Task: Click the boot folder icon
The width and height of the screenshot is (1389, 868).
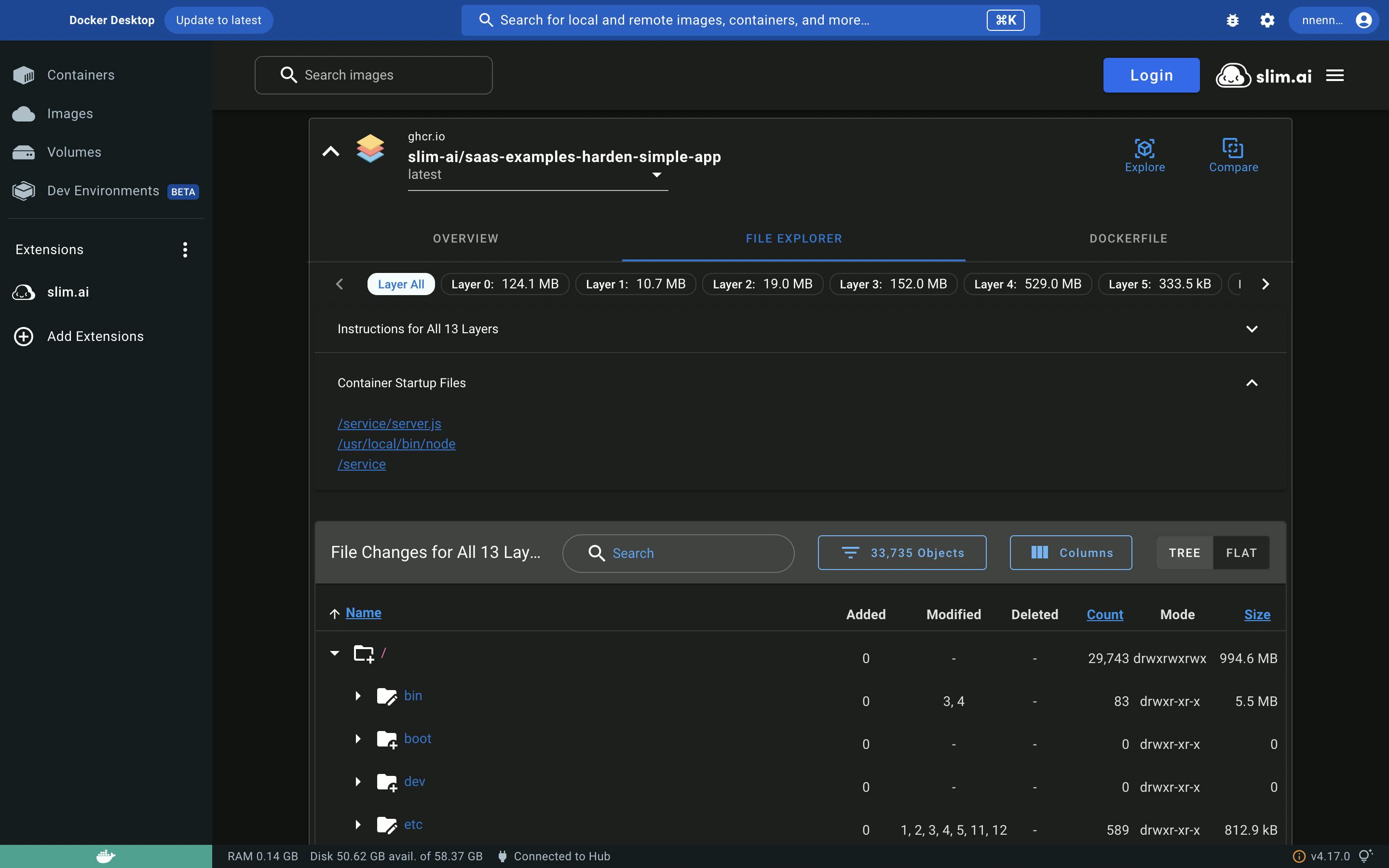Action: pos(386,739)
